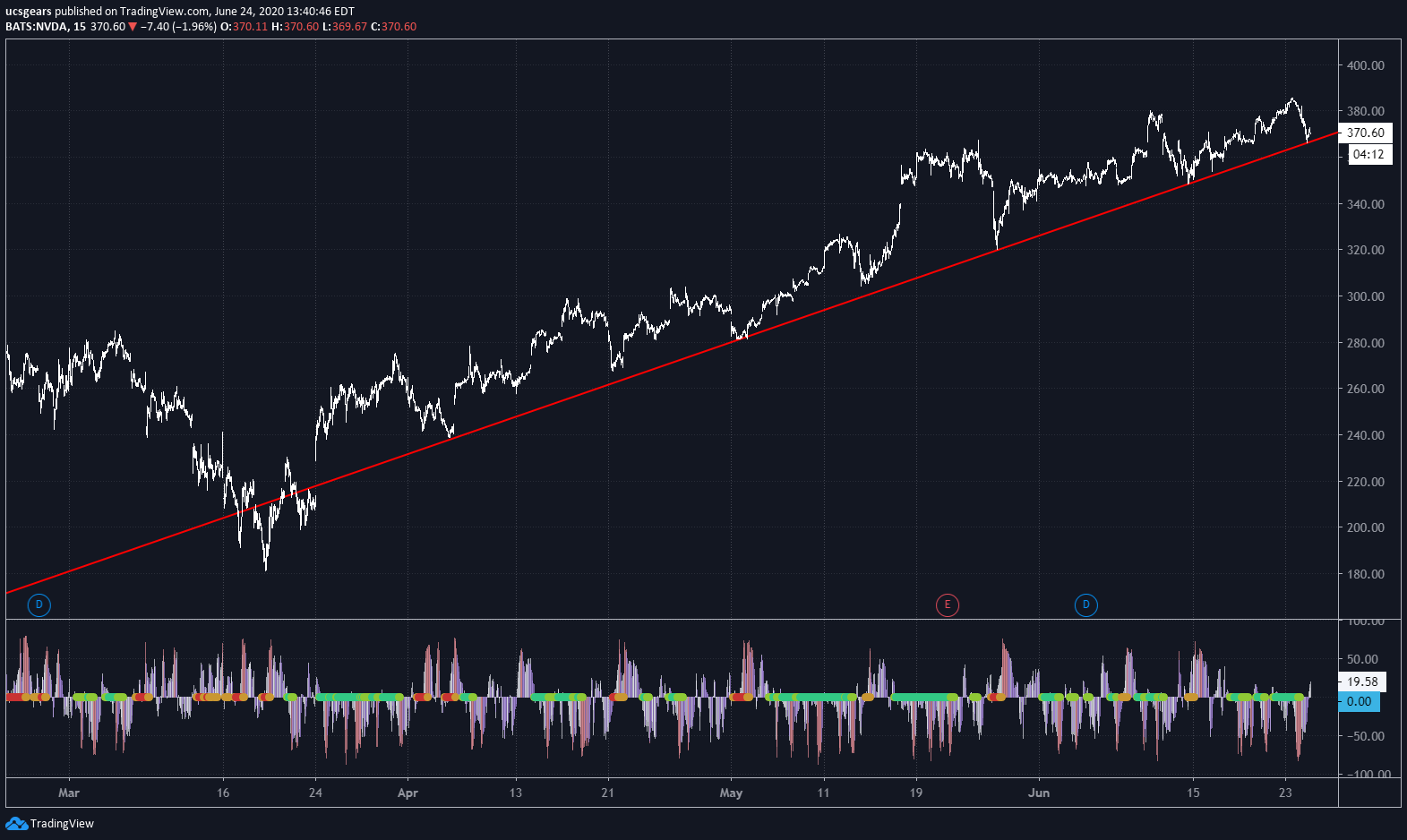Click the 300.00 price axis label

[x=1366, y=296]
